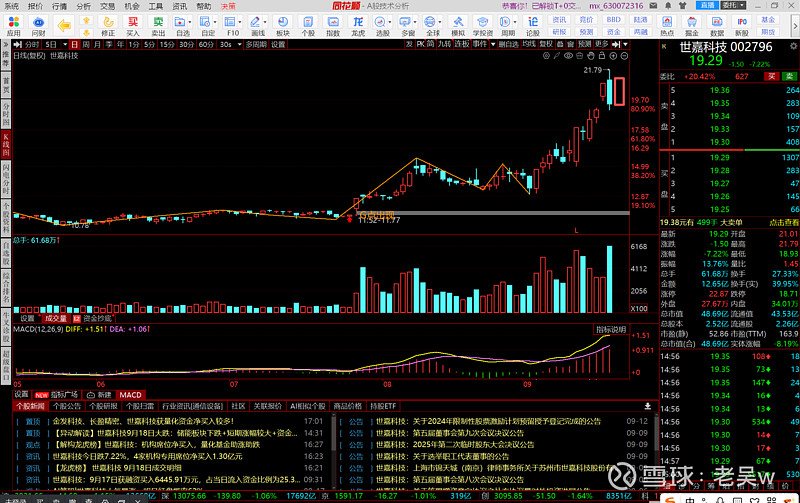This screenshot has height=503, width=800.
Task: Click the green 卖 button beside 委比
Action: pos(789,76)
